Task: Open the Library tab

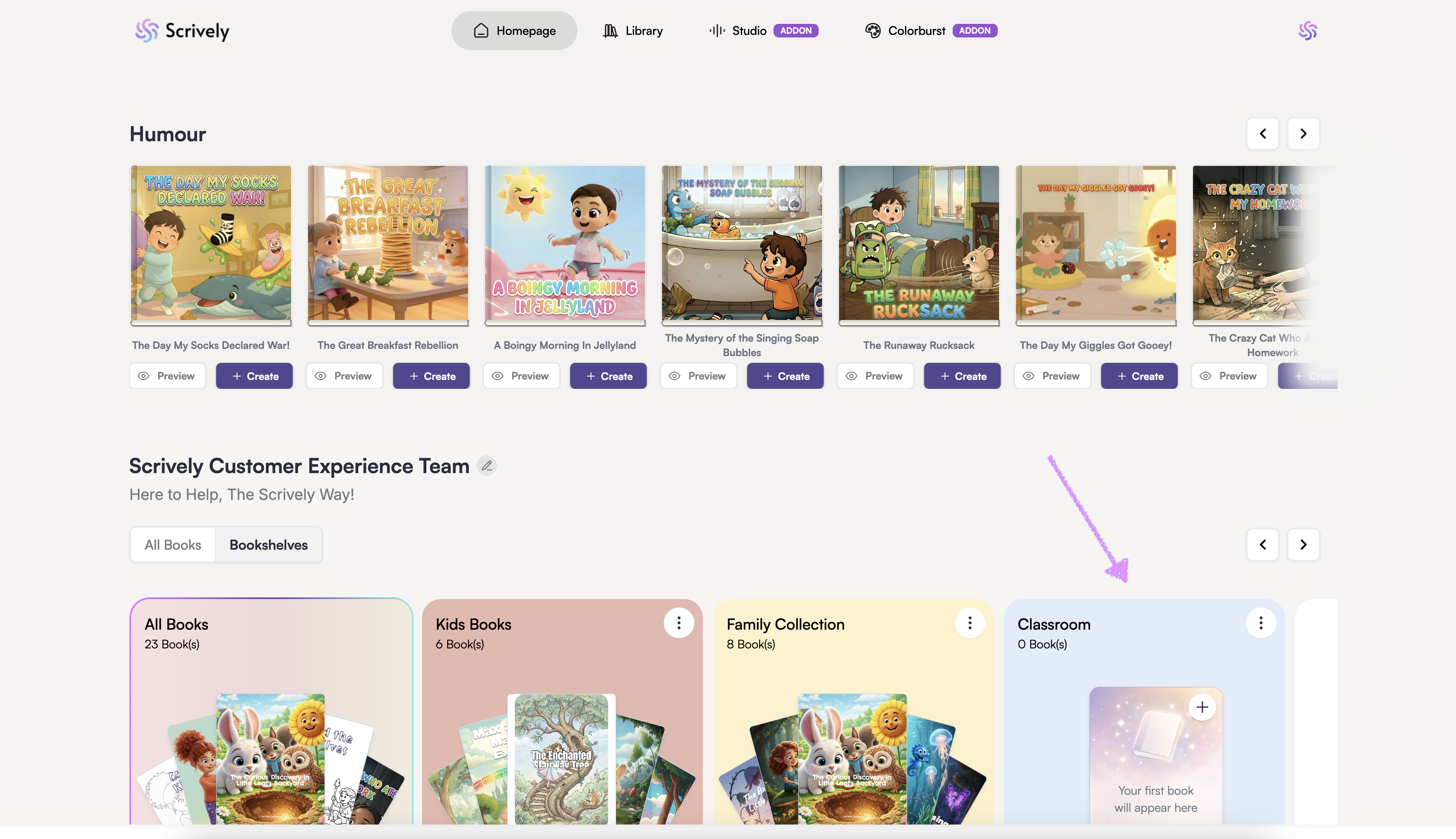Action: [x=633, y=31]
